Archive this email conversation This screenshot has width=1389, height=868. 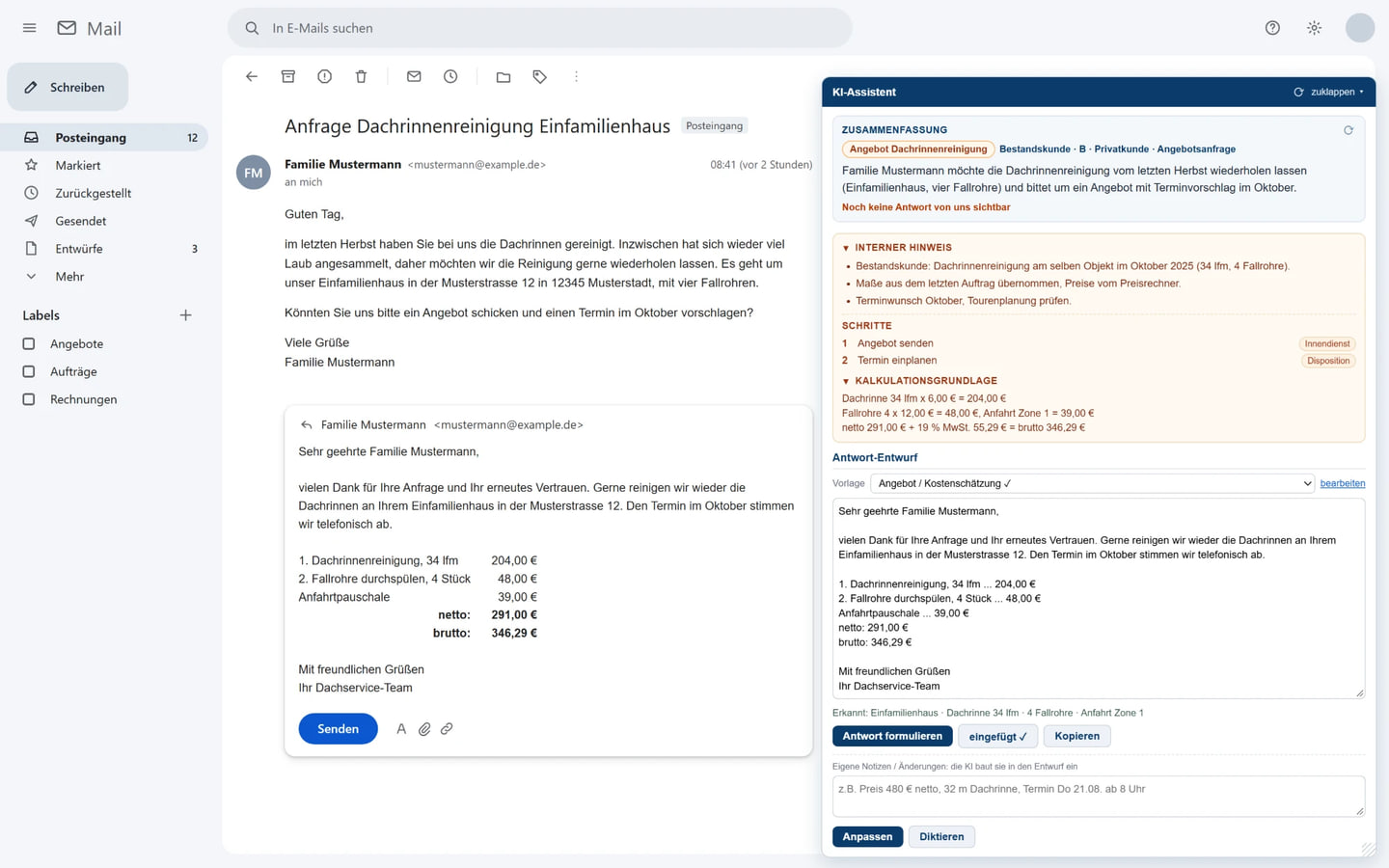(x=288, y=76)
